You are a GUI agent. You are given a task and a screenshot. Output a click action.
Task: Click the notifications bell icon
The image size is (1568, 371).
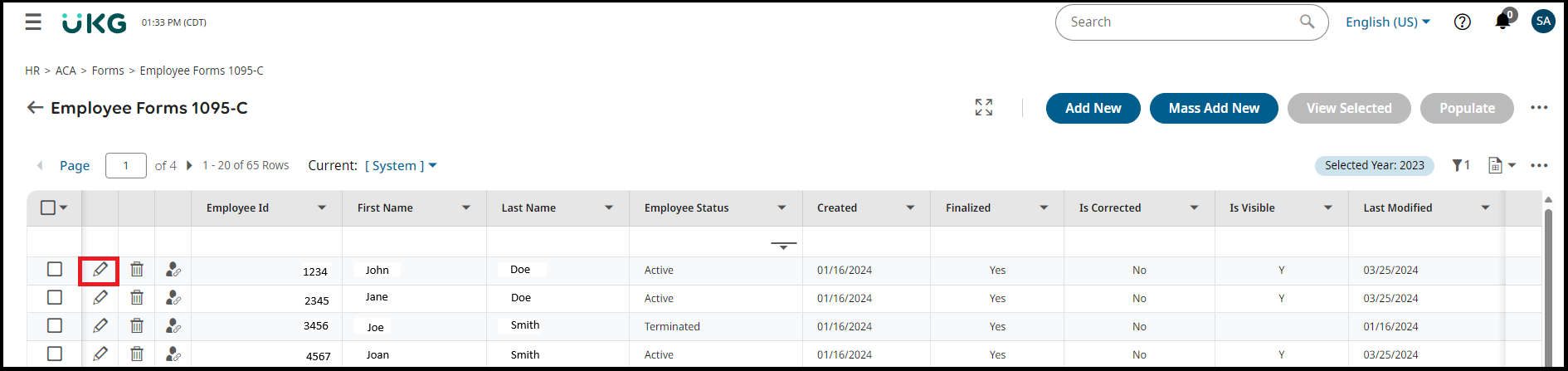tap(1502, 22)
